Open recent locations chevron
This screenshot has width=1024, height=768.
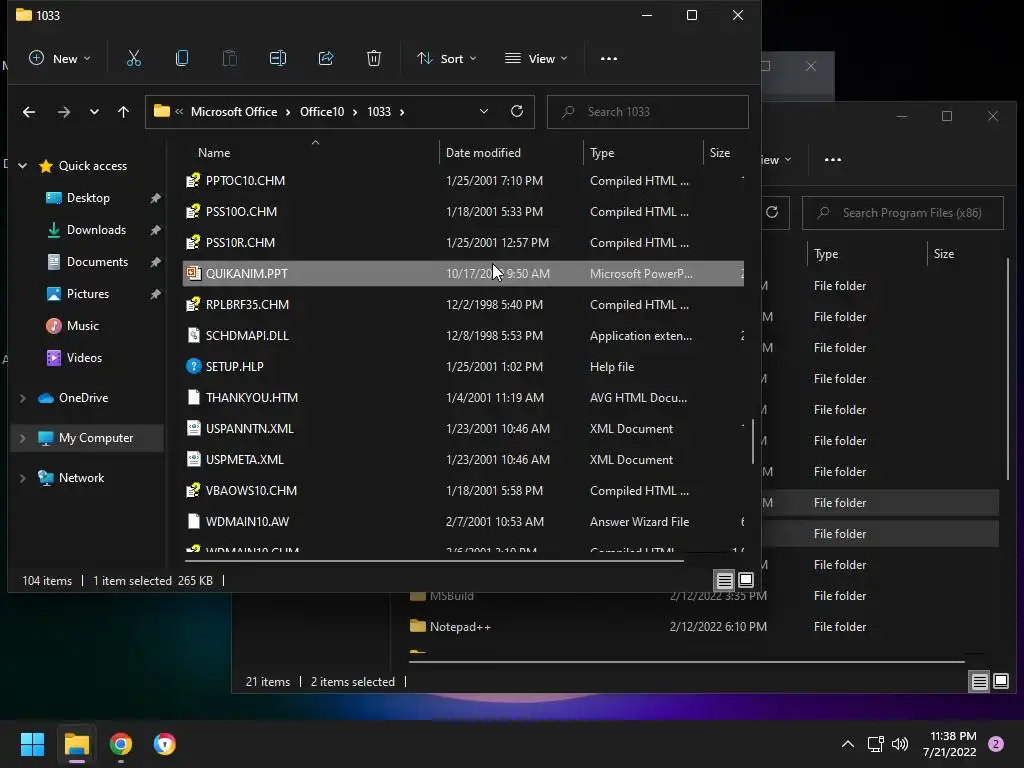94,112
